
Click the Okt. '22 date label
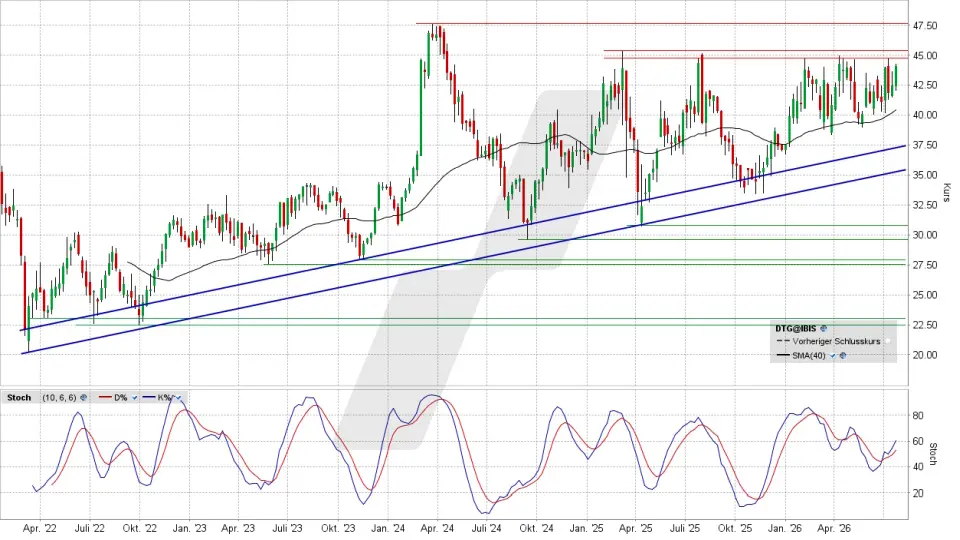(x=140, y=528)
